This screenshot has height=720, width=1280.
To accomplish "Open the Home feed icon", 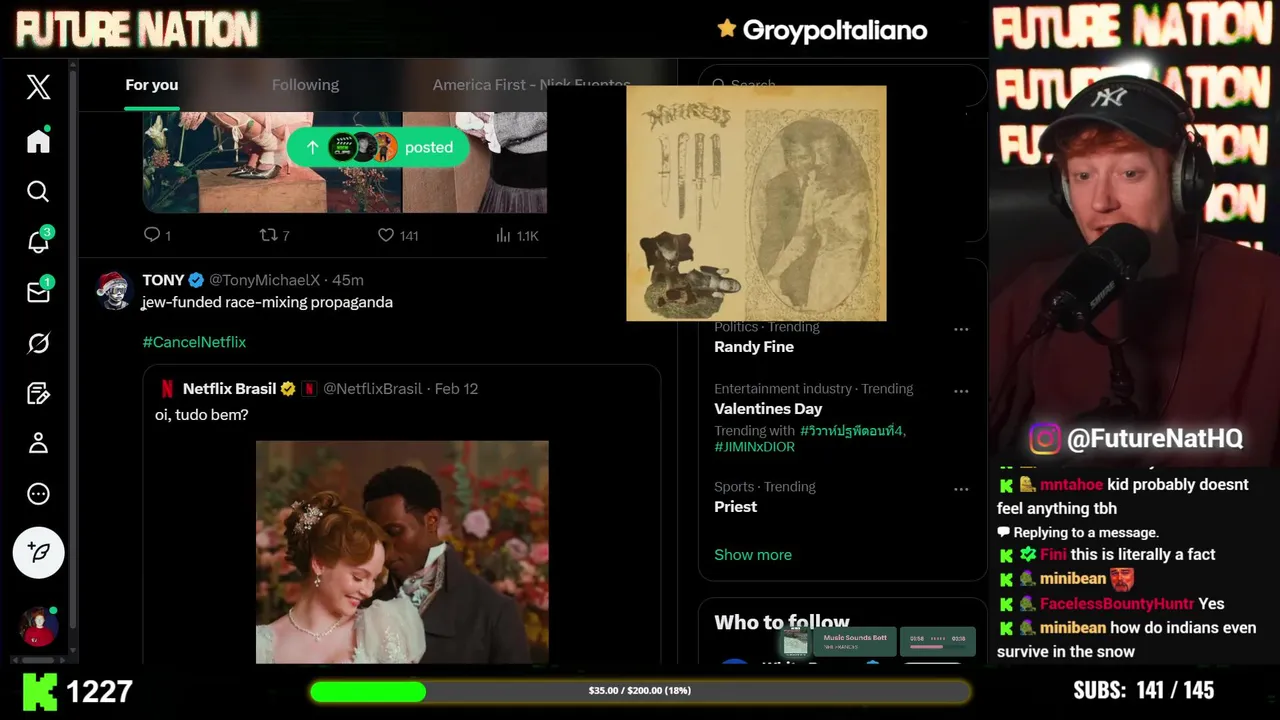I will tap(38, 141).
